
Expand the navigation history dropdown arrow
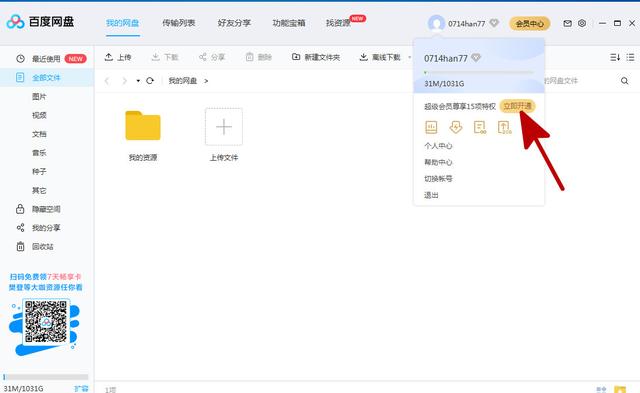138,81
